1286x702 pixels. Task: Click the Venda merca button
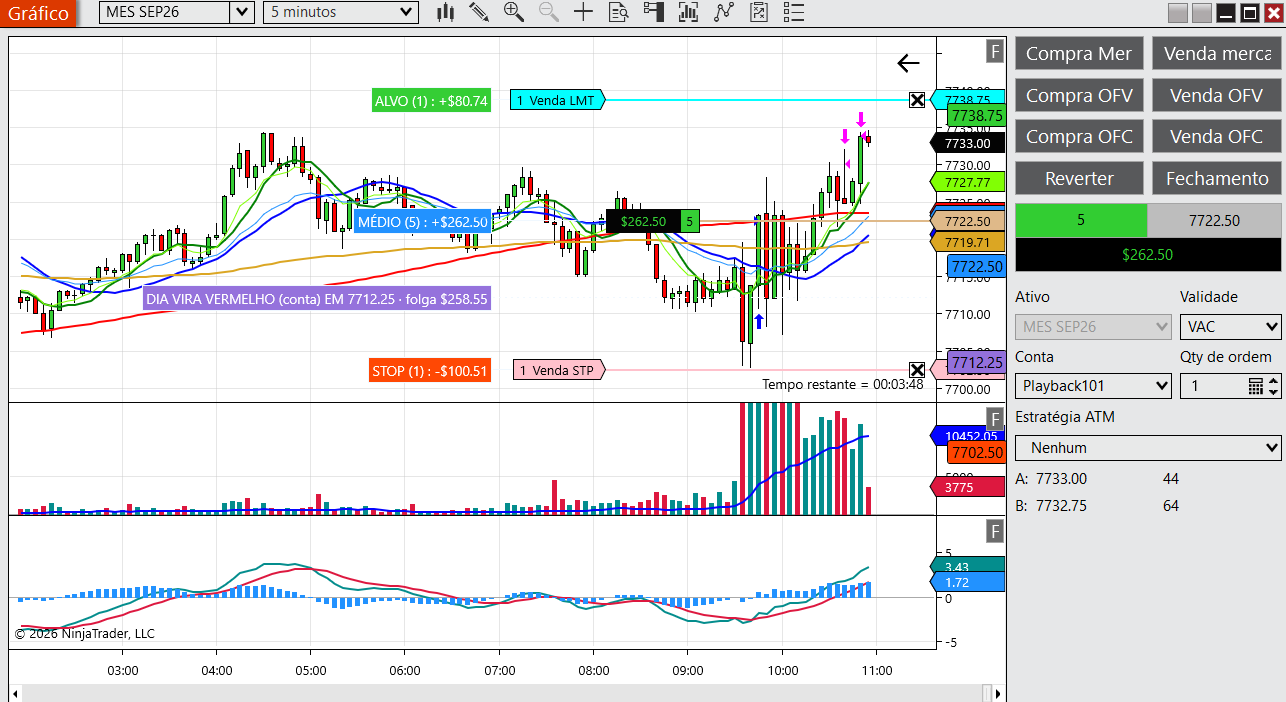1217,54
